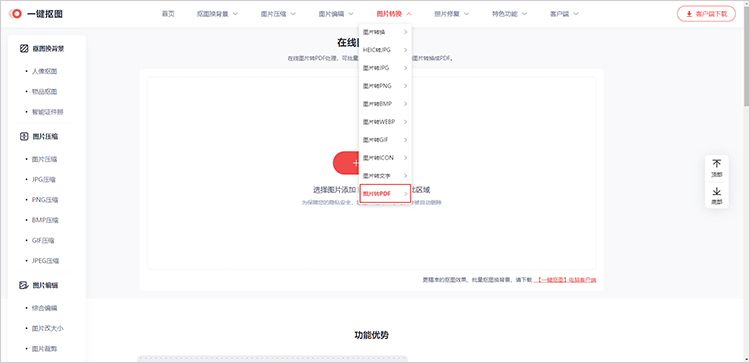750x363 pixels.
Task: Expand the 特色功能 nav dropdown
Action: pyautogui.click(x=509, y=14)
